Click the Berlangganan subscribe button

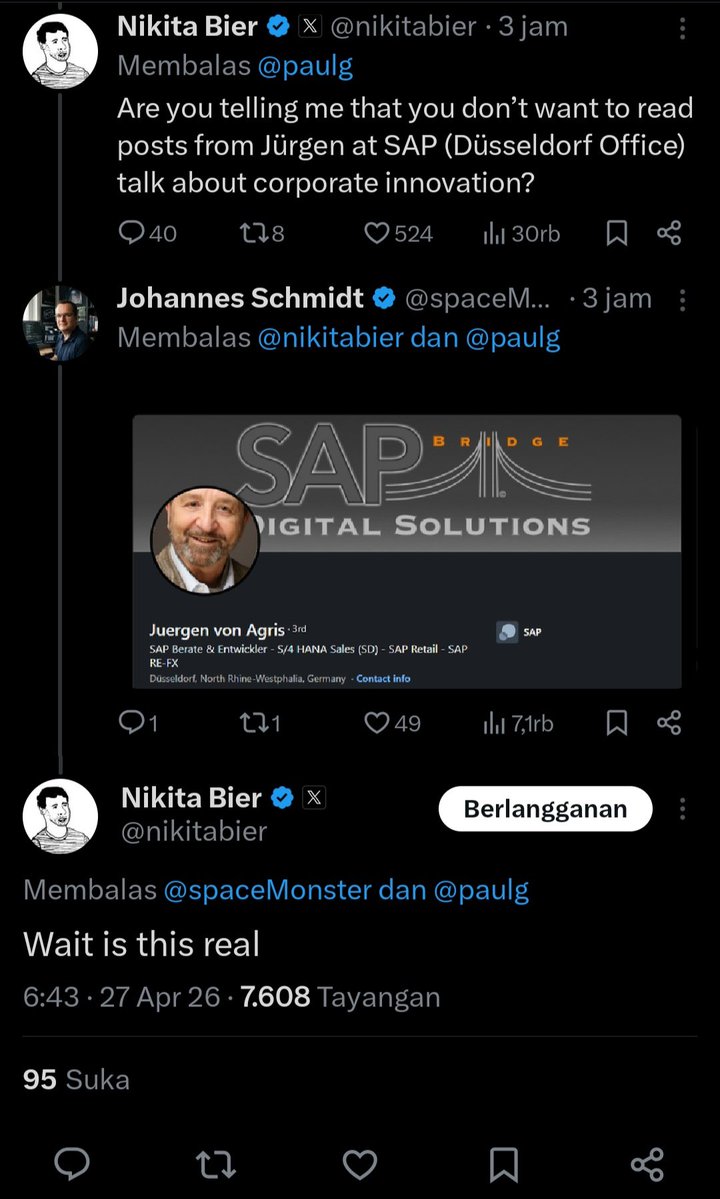tap(545, 809)
